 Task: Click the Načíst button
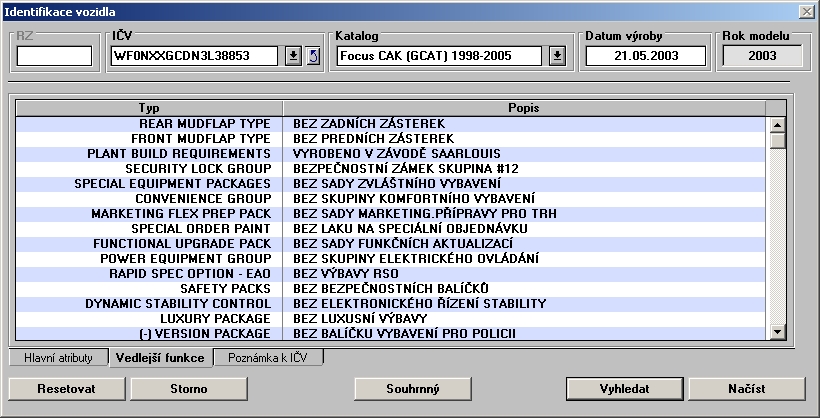tap(746, 388)
